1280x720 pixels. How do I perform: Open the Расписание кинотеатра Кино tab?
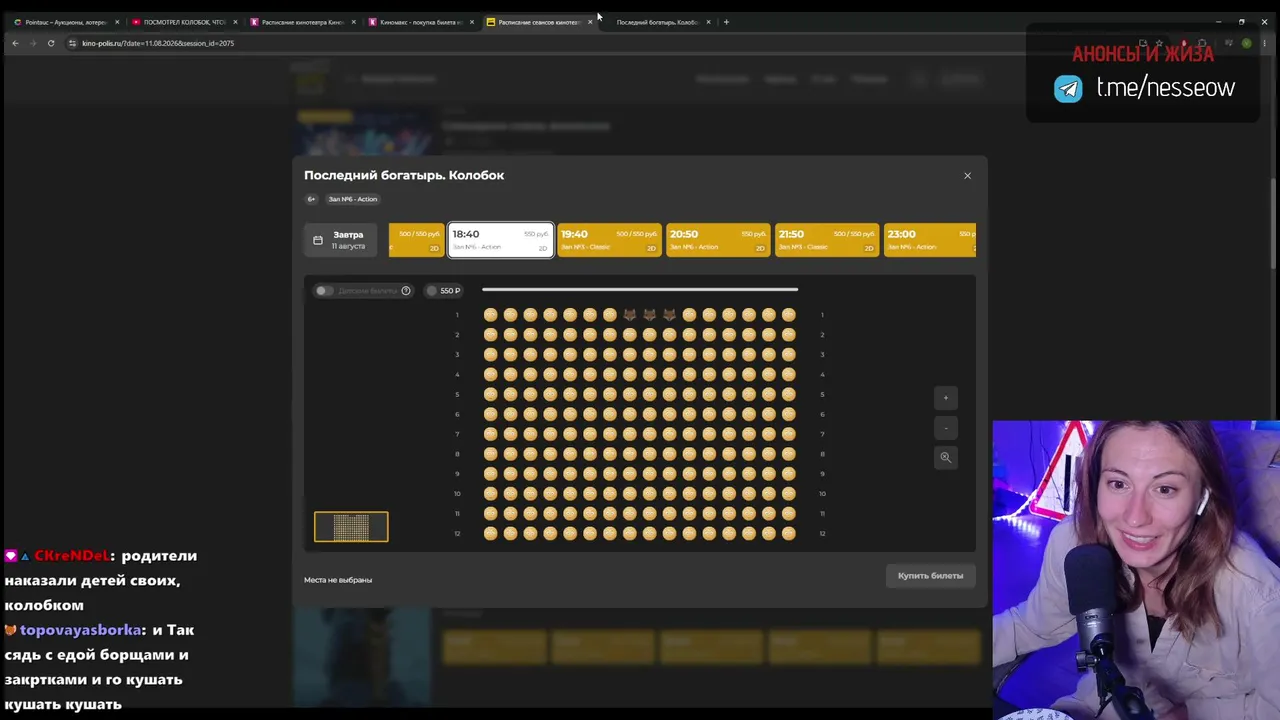(302, 22)
